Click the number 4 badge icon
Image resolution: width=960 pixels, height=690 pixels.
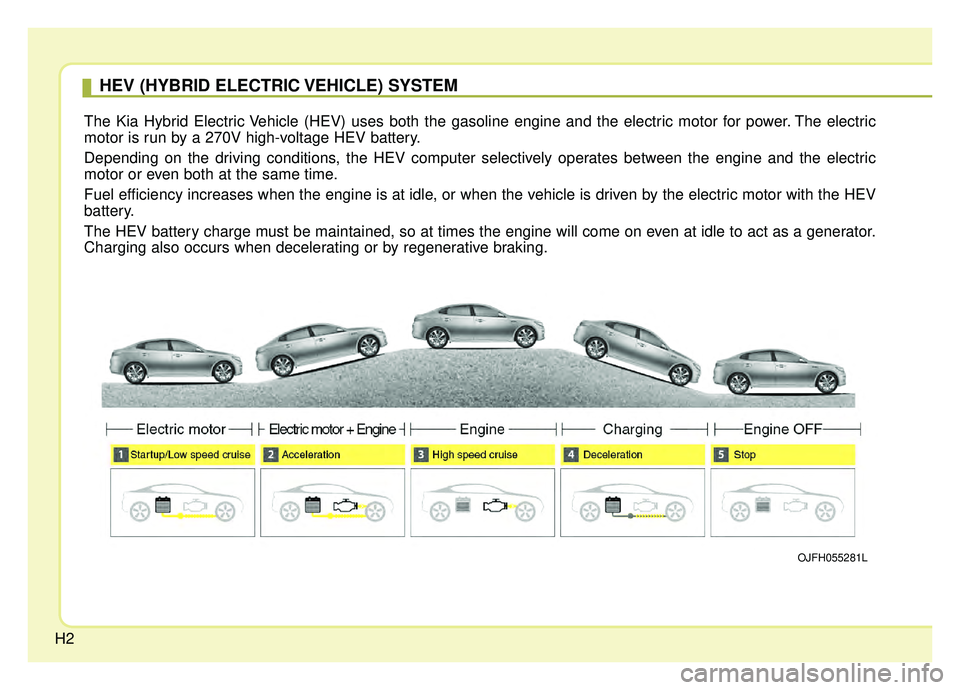point(571,455)
